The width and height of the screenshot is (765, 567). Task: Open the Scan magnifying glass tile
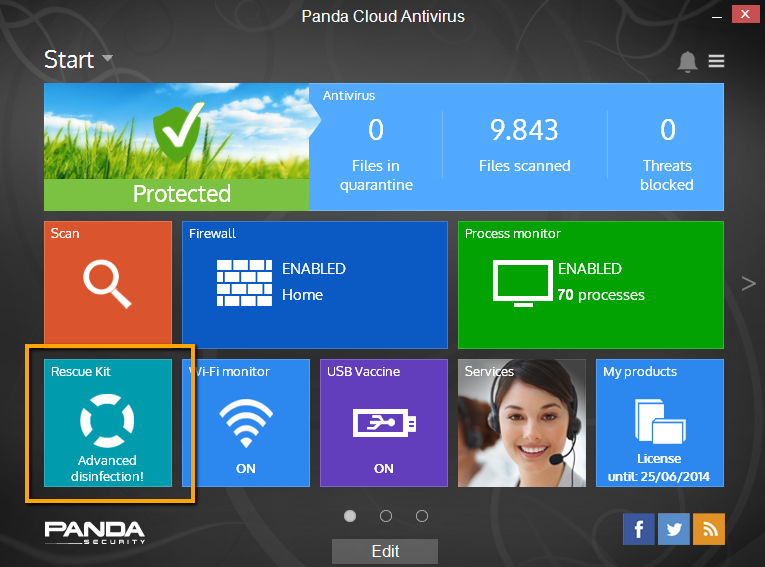pos(108,283)
